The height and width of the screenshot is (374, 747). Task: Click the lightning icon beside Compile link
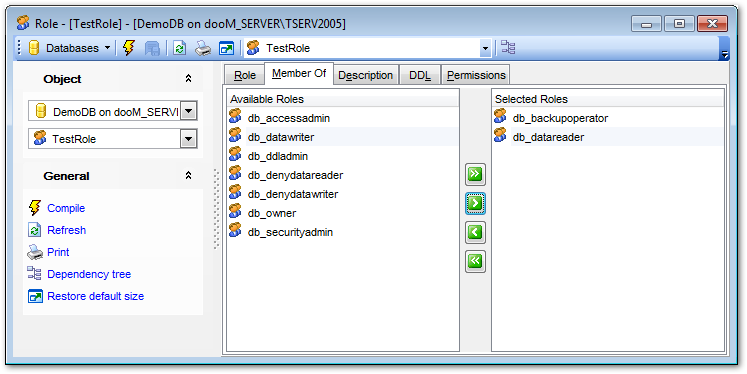[x=35, y=208]
